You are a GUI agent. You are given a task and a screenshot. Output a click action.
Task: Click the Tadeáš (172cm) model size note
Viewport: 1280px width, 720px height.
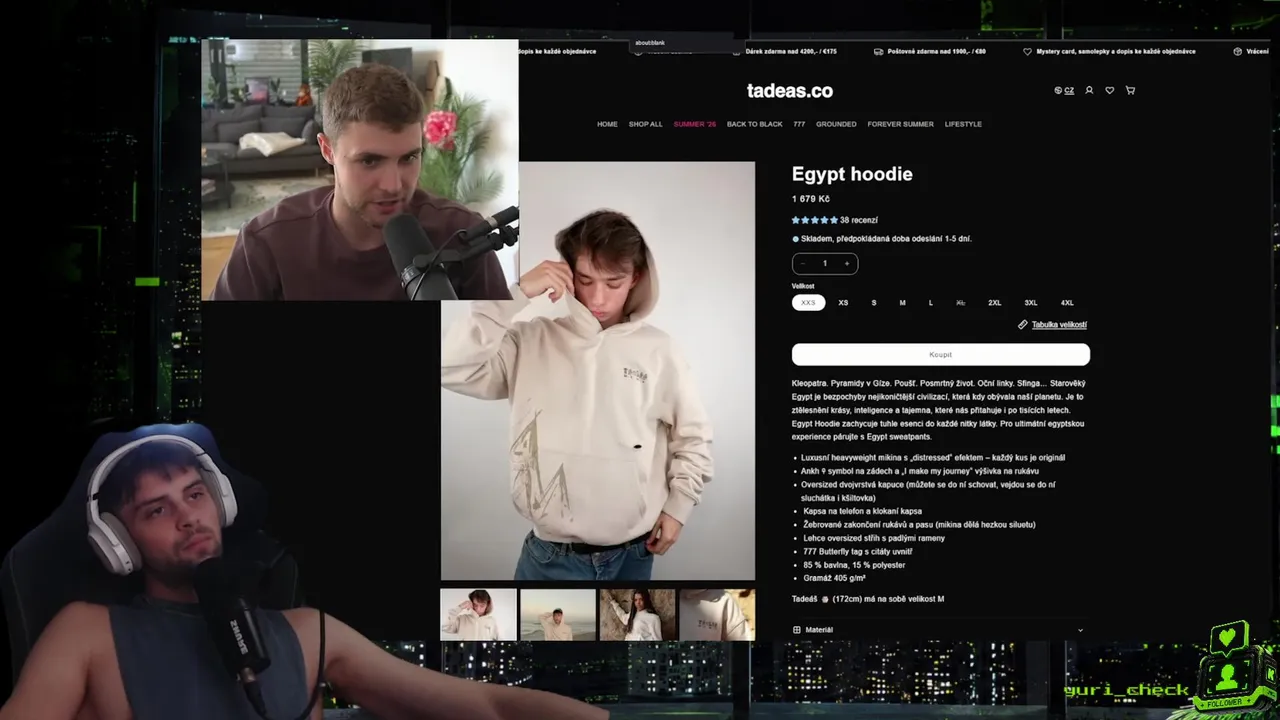click(x=868, y=599)
